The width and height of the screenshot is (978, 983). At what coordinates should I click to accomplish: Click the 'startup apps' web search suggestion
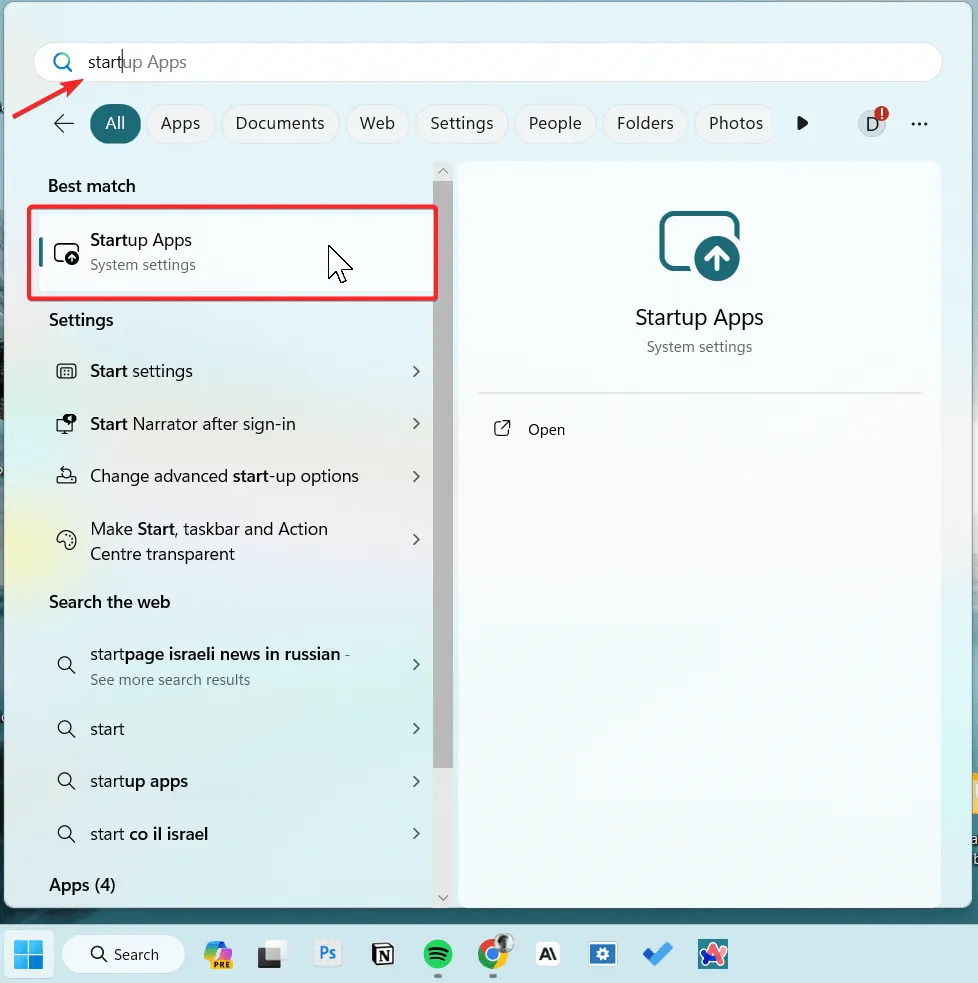click(x=234, y=781)
